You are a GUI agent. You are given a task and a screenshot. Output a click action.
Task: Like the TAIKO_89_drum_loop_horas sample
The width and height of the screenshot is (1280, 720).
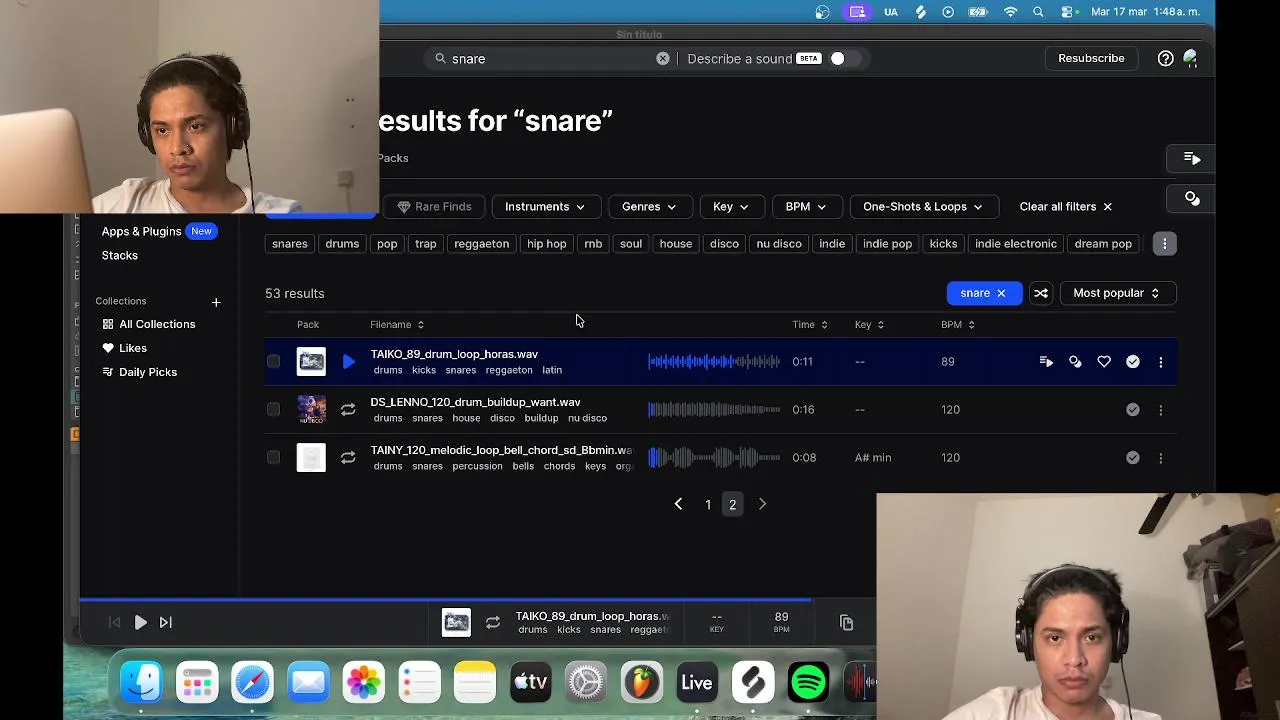tap(1104, 362)
